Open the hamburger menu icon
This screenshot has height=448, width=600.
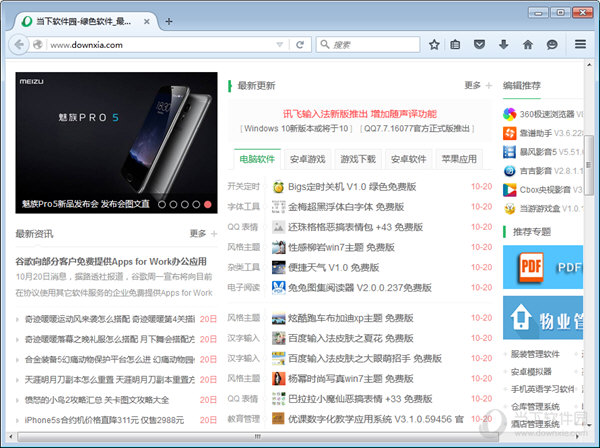tap(580, 44)
